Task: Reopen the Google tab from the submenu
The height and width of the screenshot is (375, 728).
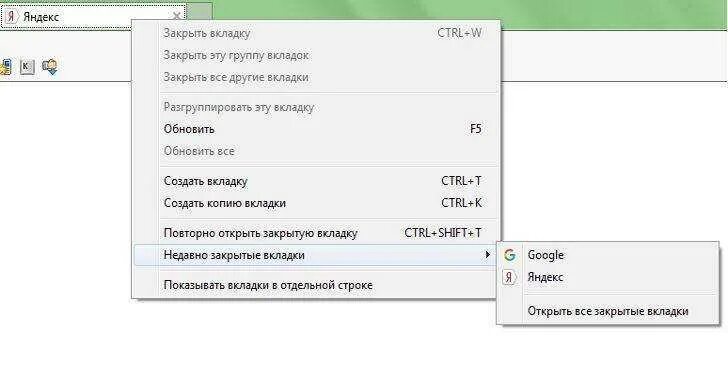Action: point(609,255)
